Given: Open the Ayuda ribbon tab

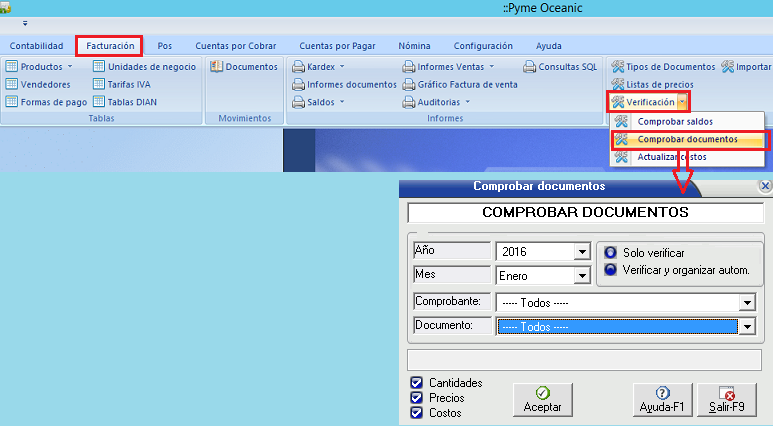Looking at the screenshot, I should [x=549, y=46].
